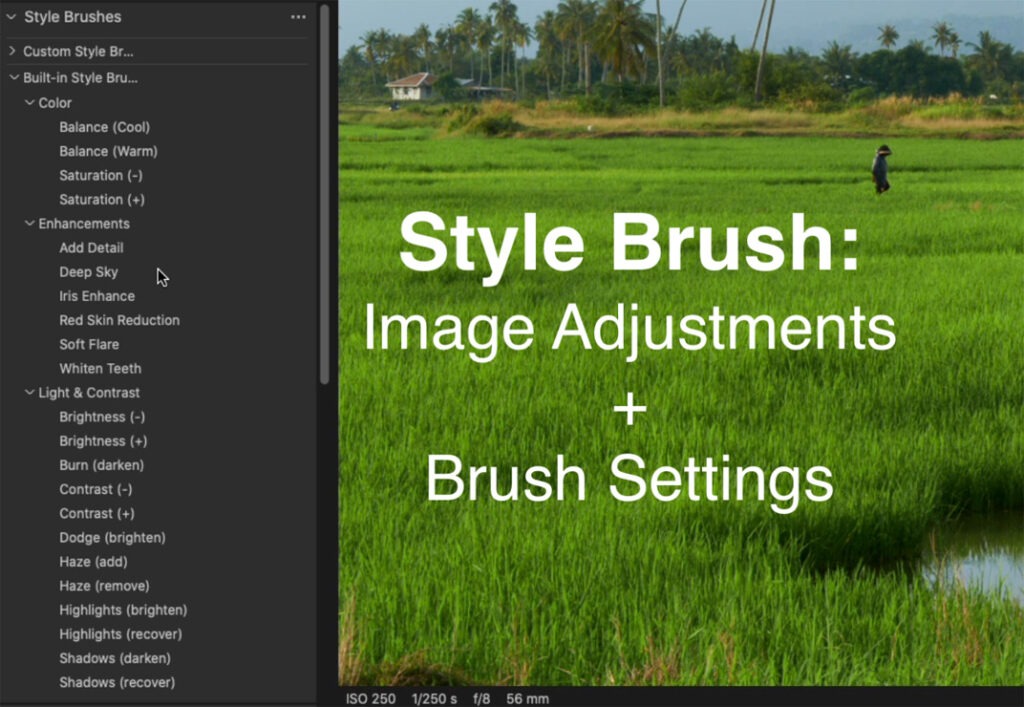Choose the Add Detail enhancement brush
The width and height of the screenshot is (1024, 707).
tap(91, 247)
